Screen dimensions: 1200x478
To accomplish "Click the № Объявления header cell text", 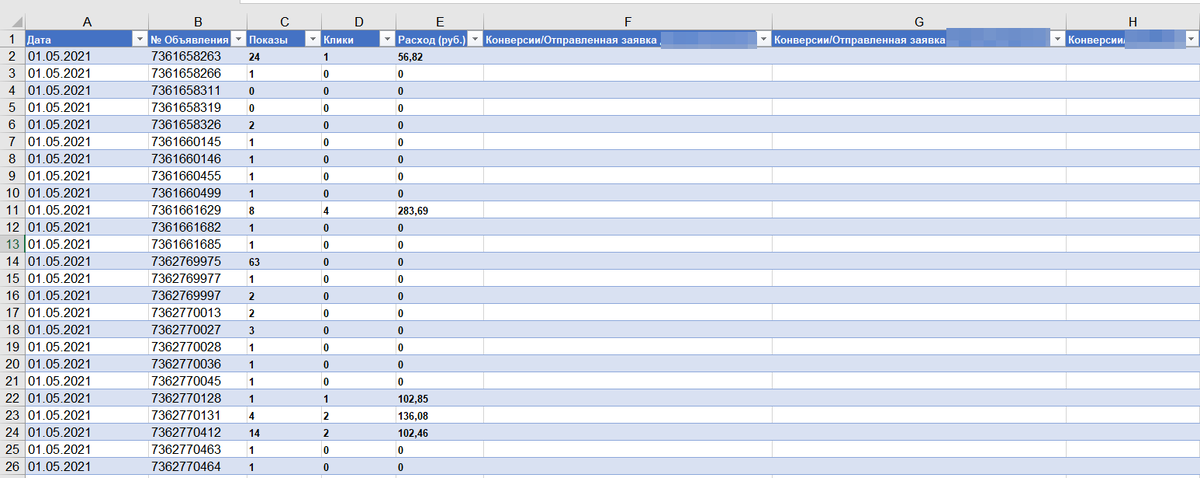I will tap(190, 40).
